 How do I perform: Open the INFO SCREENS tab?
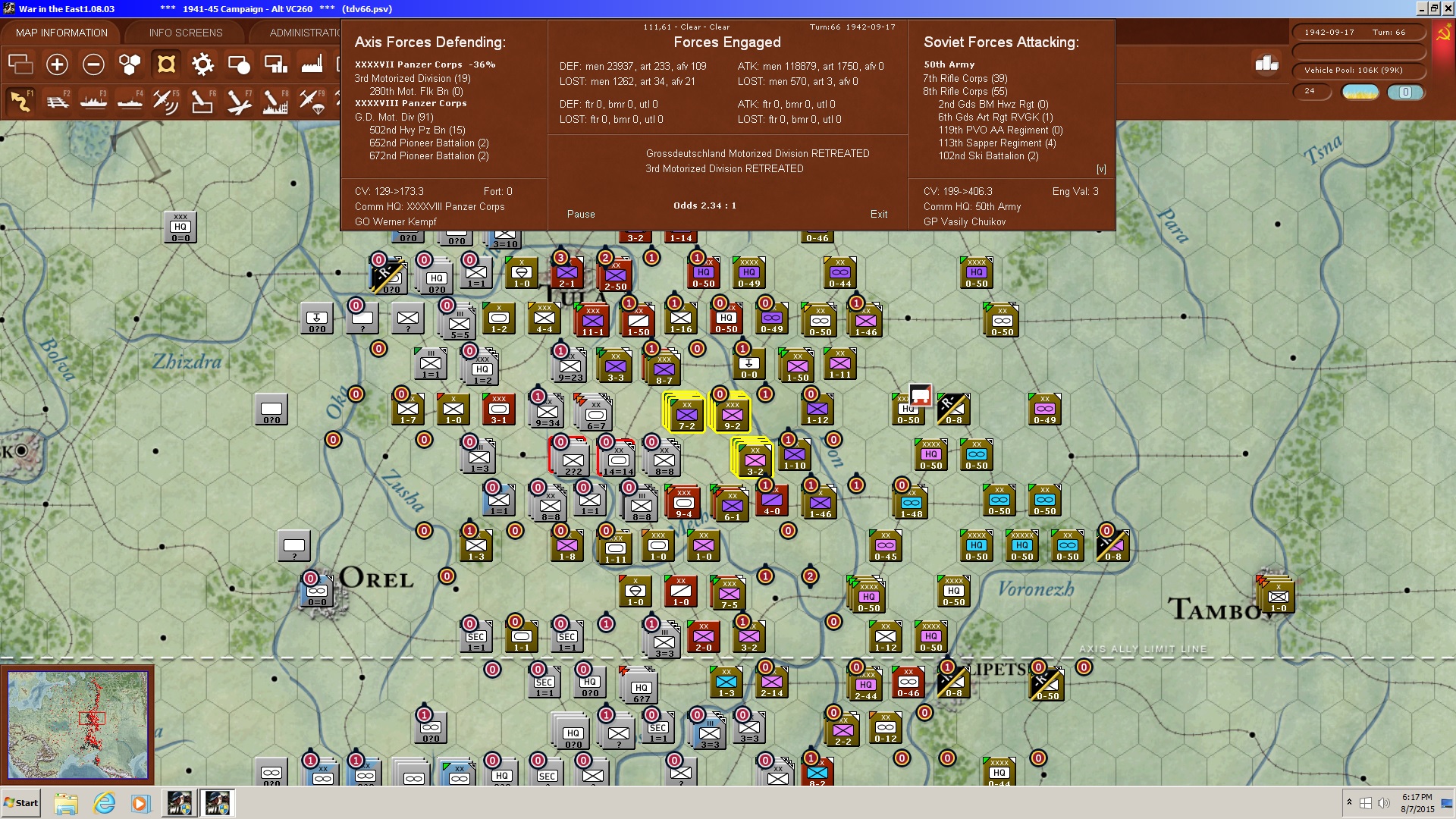click(x=186, y=33)
